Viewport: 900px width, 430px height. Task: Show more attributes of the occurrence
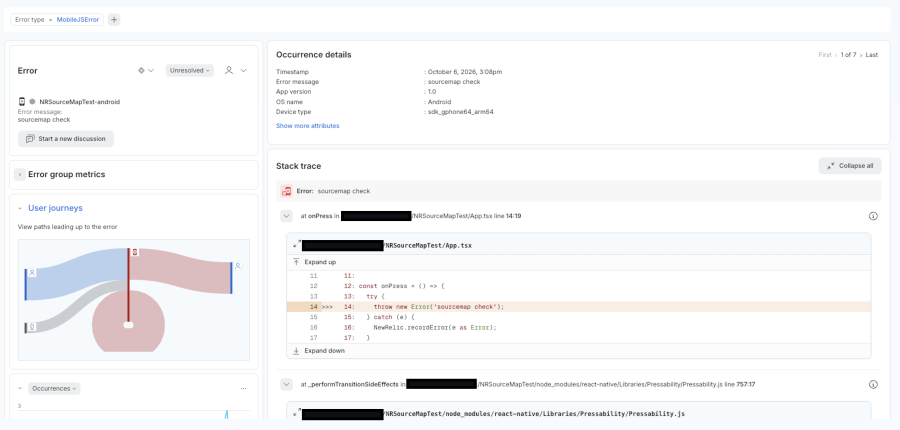(308, 126)
